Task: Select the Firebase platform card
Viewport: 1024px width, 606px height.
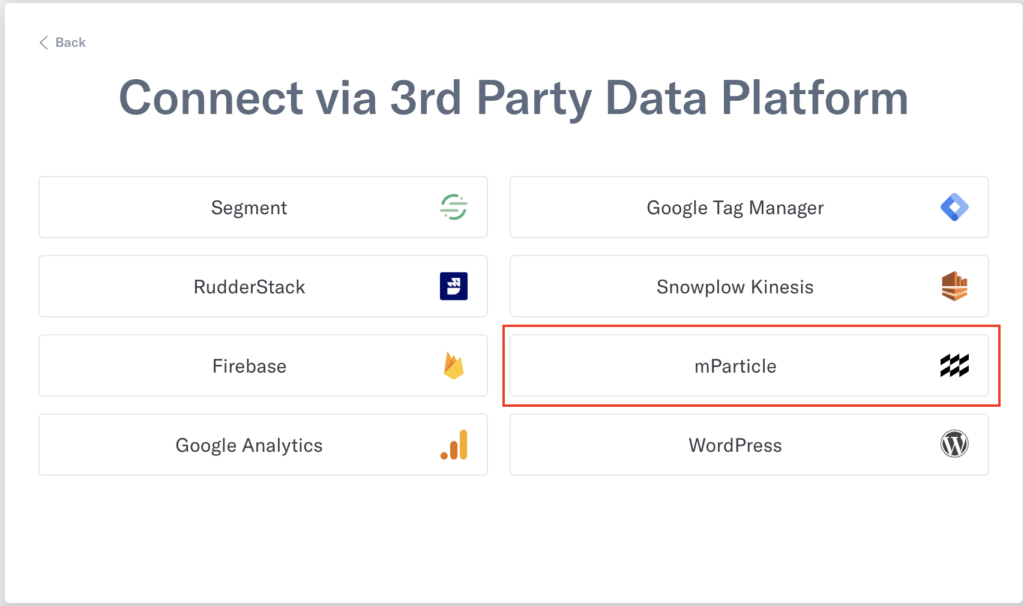Action: pyautogui.click(x=263, y=365)
